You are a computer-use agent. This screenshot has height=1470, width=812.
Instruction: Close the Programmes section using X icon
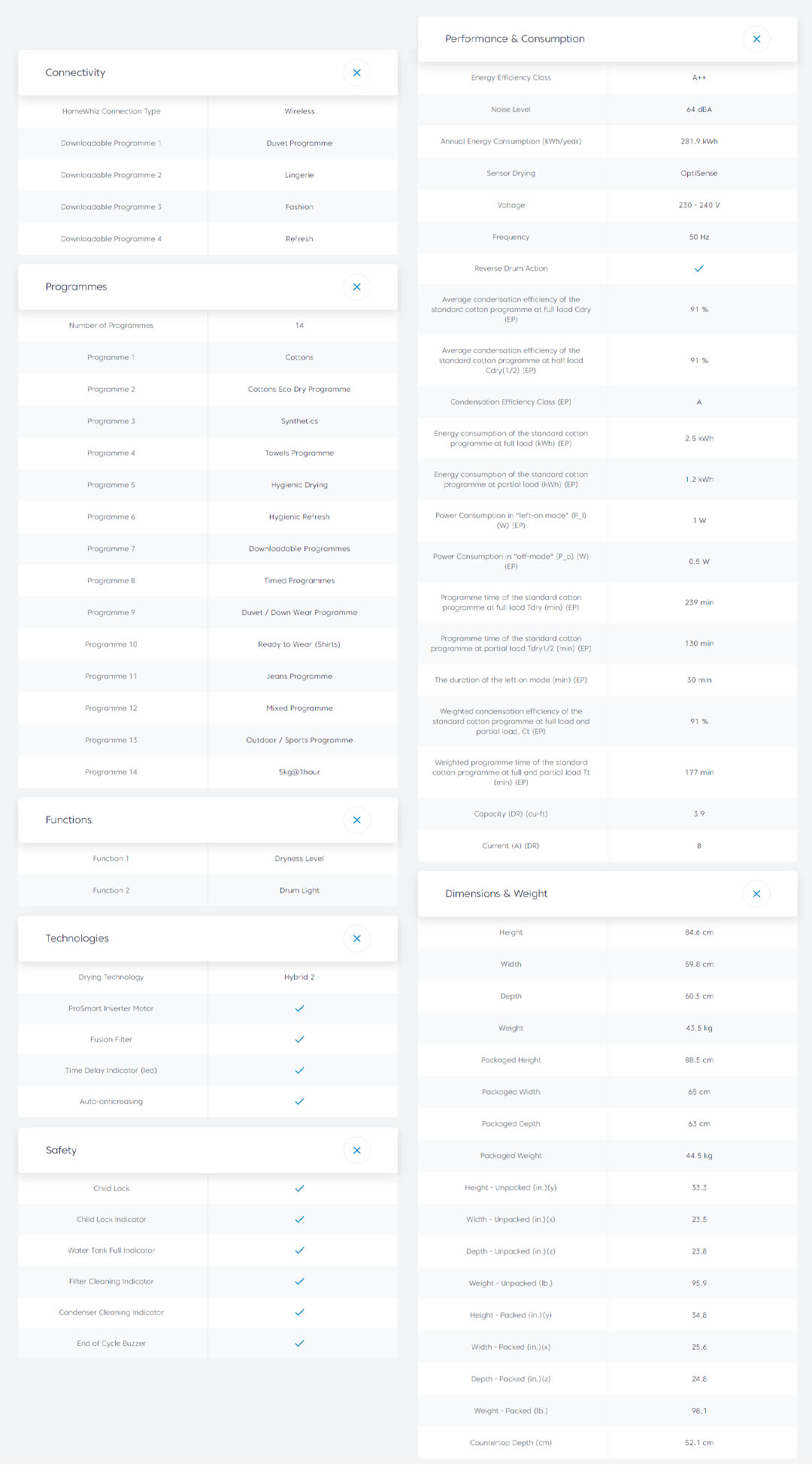pos(356,287)
